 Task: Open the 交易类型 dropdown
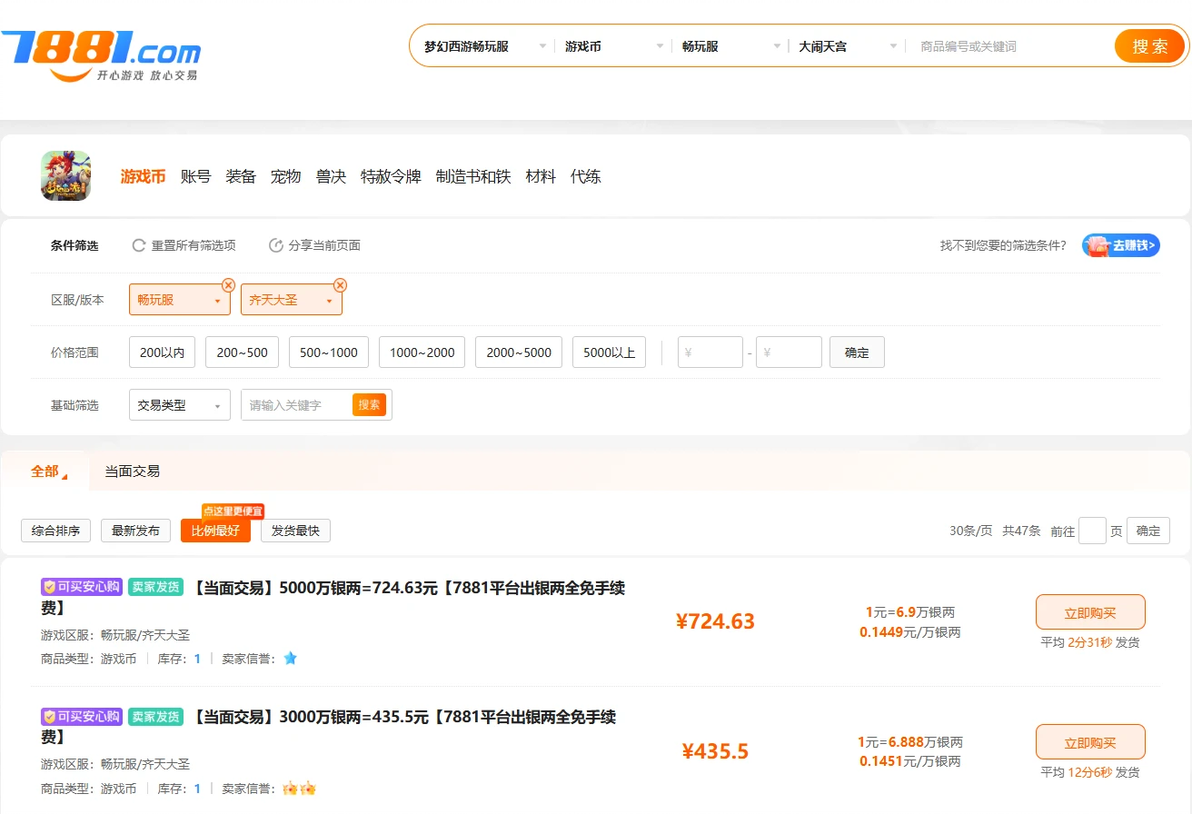click(x=179, y=405)
